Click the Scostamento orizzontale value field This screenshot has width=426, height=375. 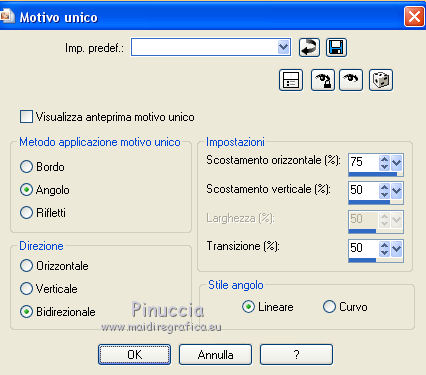[x=363, y=162]
